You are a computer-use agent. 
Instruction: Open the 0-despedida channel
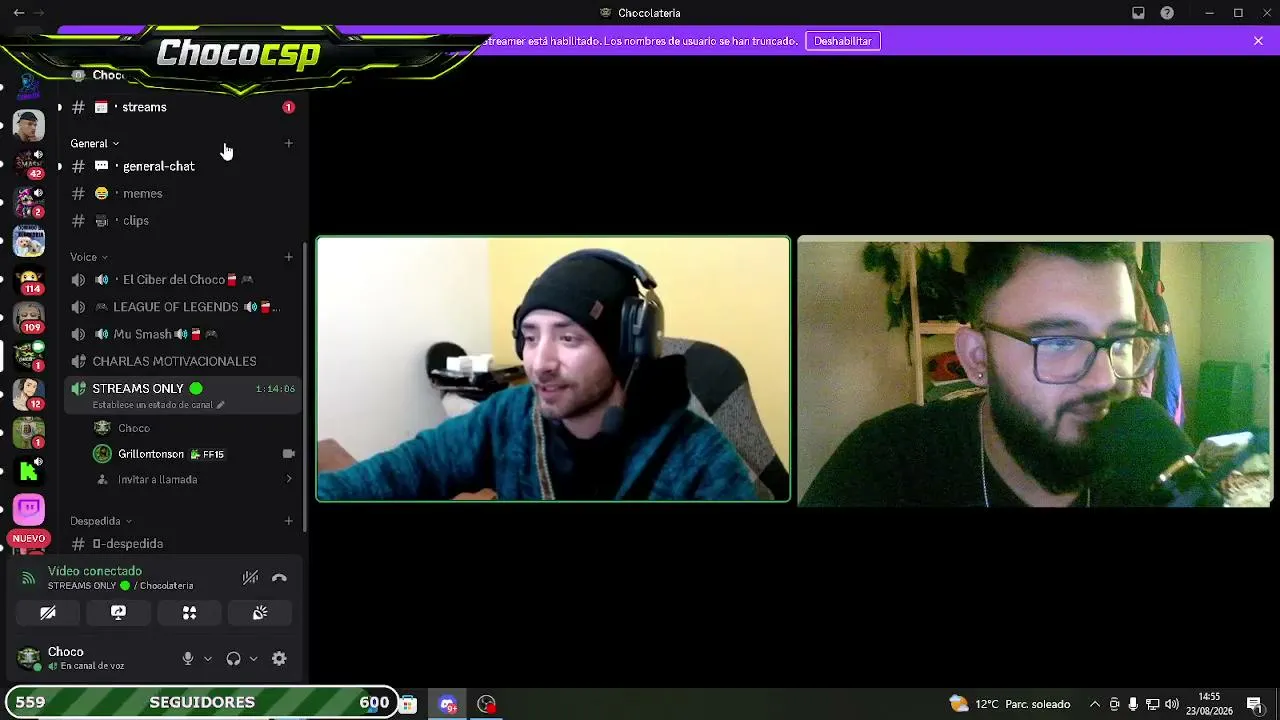click(182, 544)
